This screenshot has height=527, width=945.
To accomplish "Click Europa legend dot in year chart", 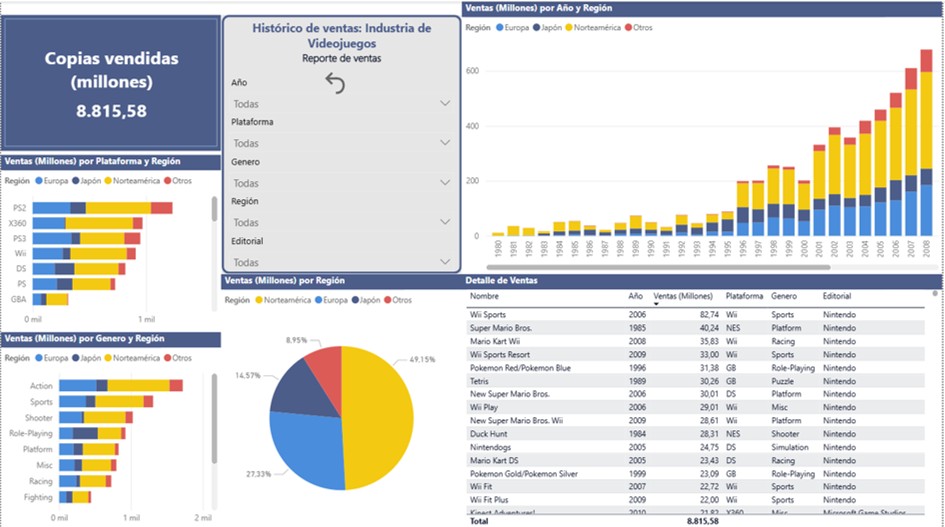I will (x=500, y=27).
